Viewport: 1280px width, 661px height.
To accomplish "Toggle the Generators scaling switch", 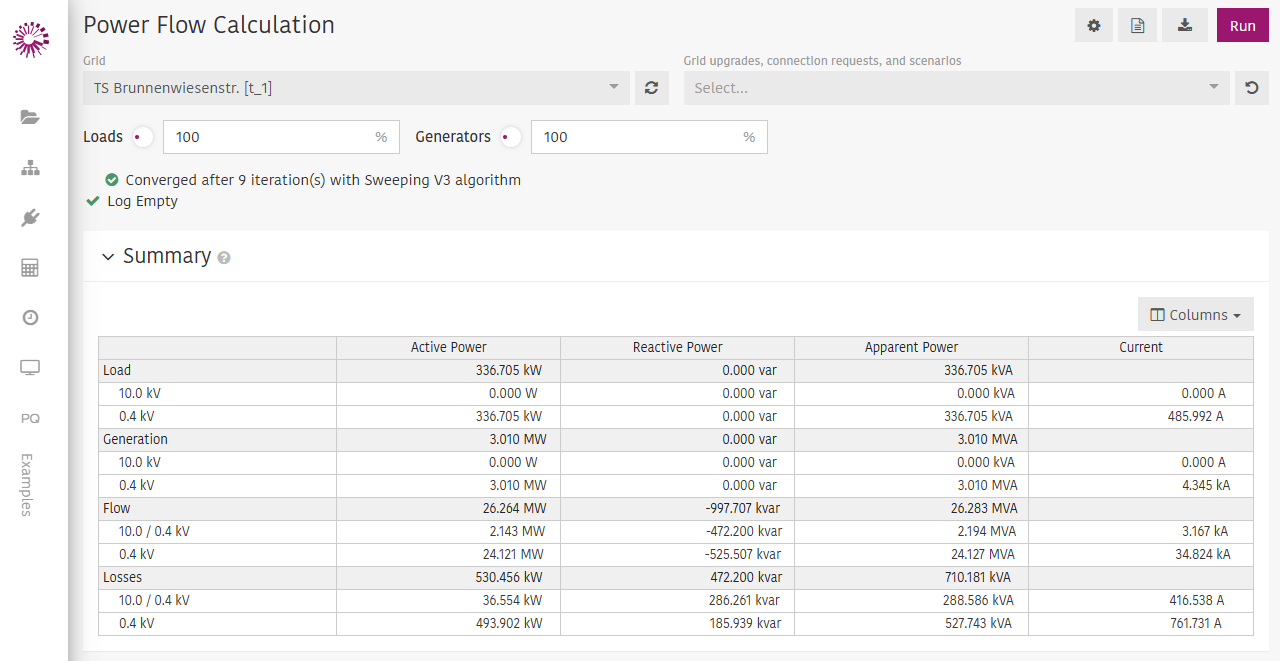I will pyautogui.click(x=510, y=137).
